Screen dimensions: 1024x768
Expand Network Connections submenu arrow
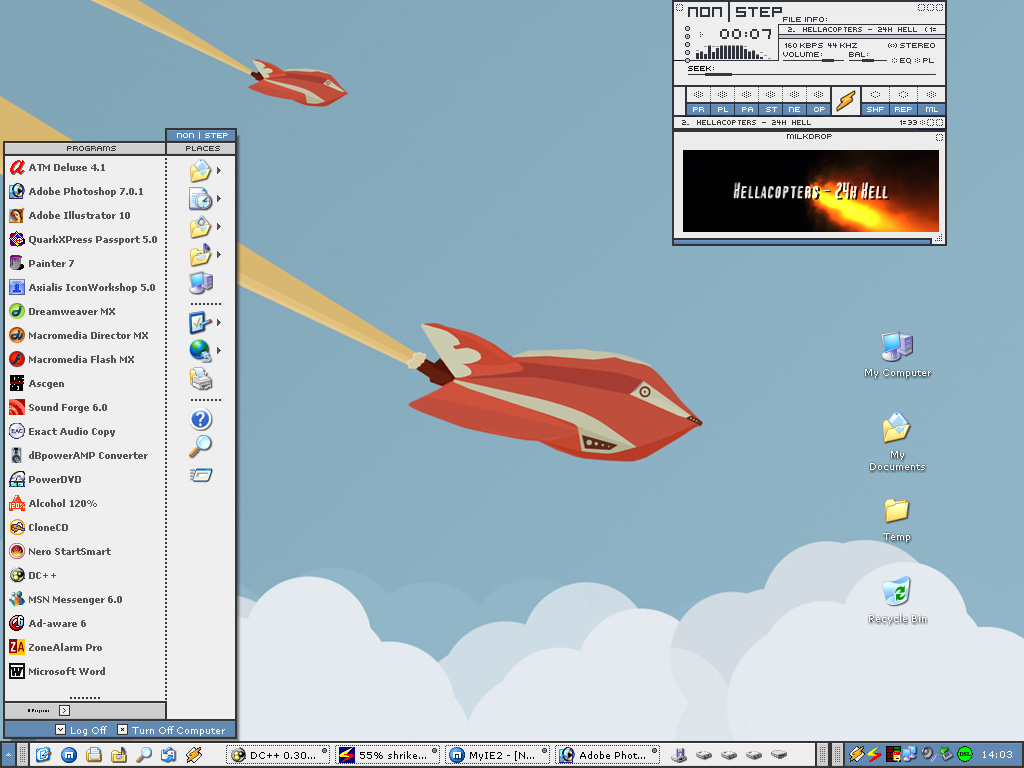[219, 351]
